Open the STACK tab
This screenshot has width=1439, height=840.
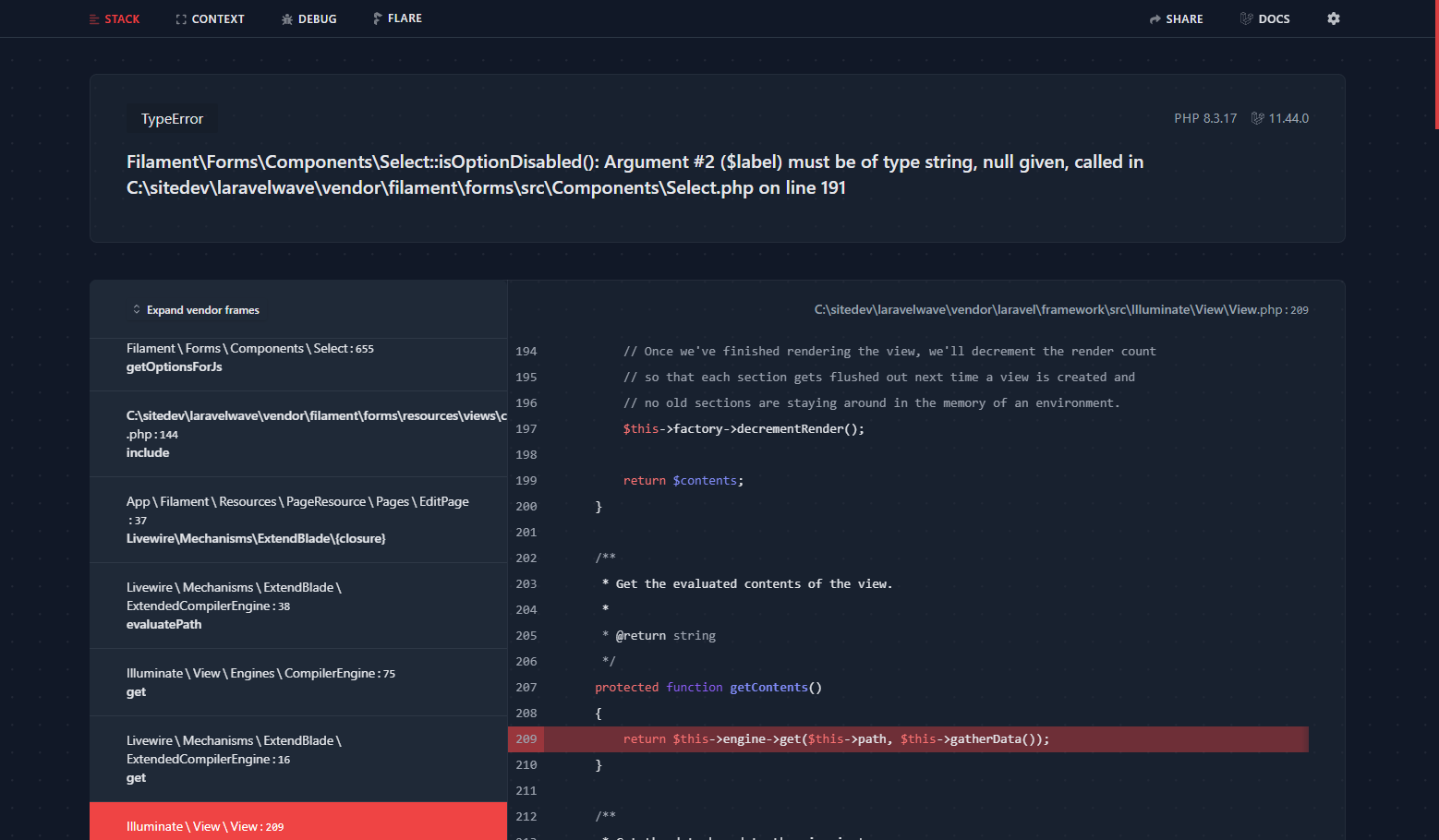(x=115, y=18)
